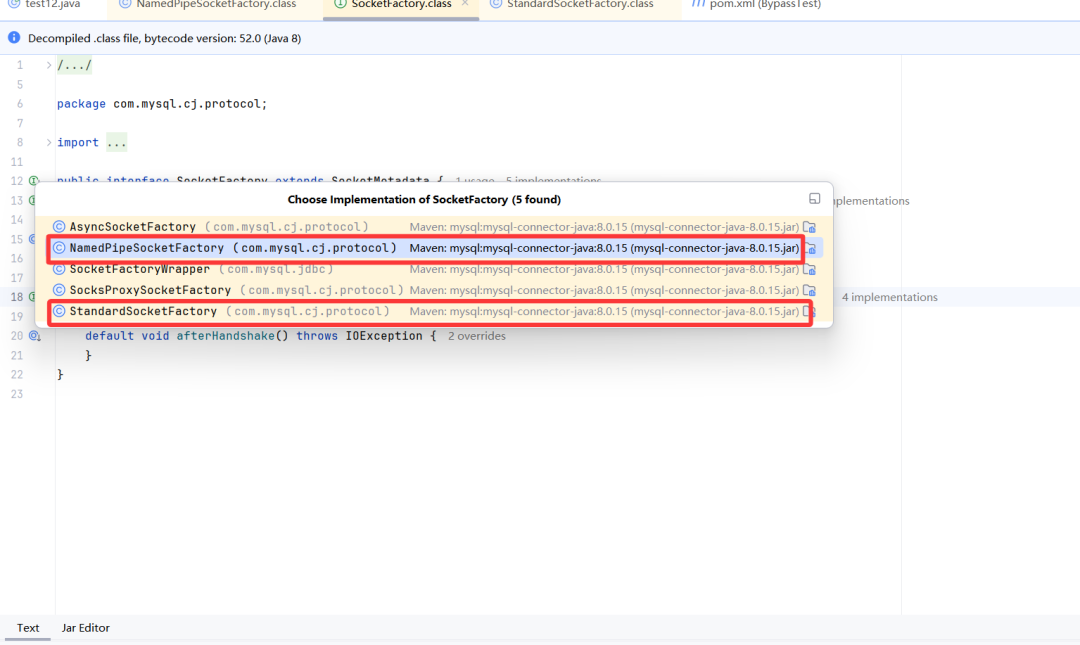1080x645 pixels.
Task: Click the implemented gutter icon on line 12
Action: coord(34,181)
